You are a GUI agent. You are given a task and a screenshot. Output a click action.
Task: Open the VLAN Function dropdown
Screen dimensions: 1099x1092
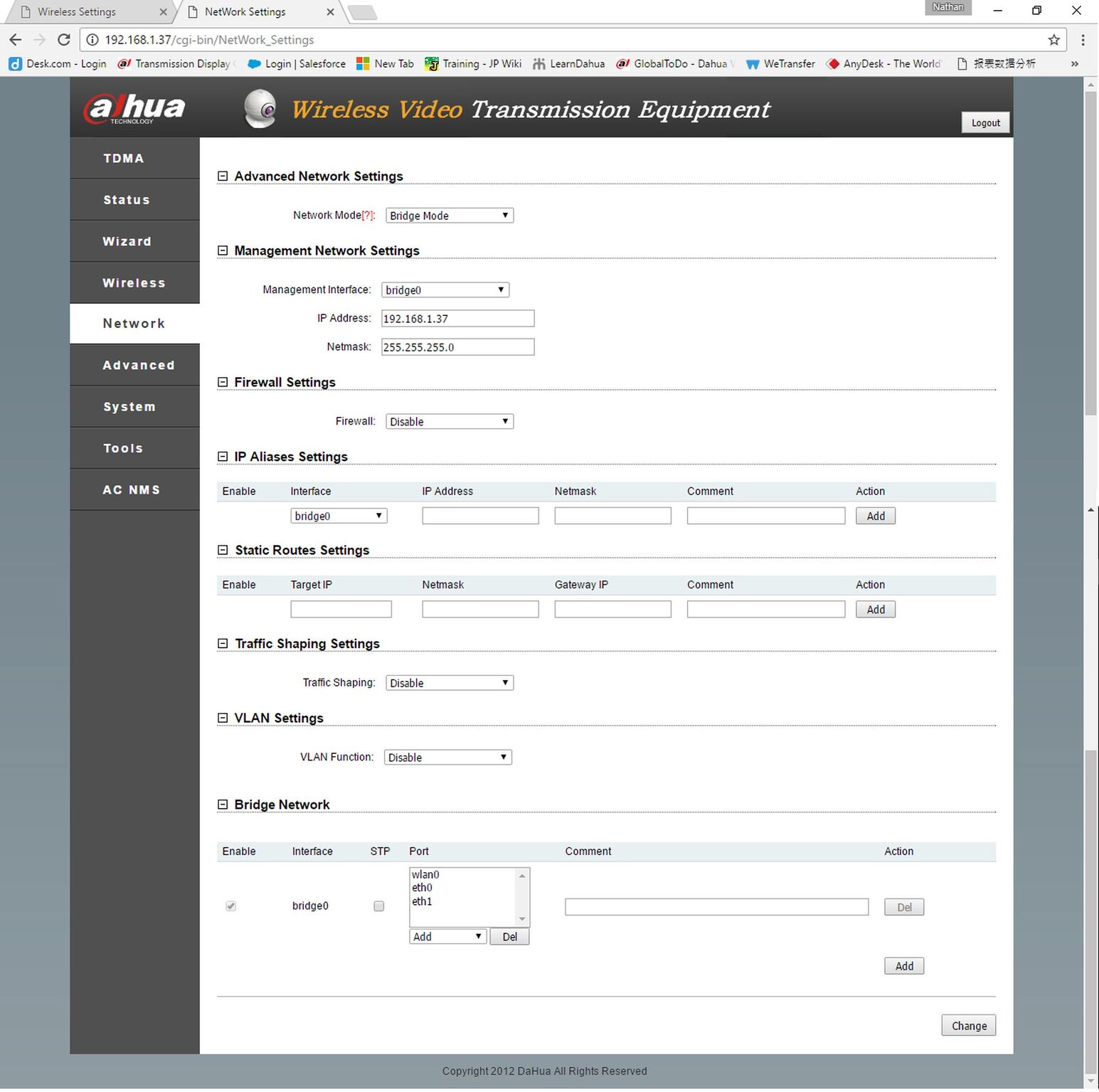tap(448, 757)
